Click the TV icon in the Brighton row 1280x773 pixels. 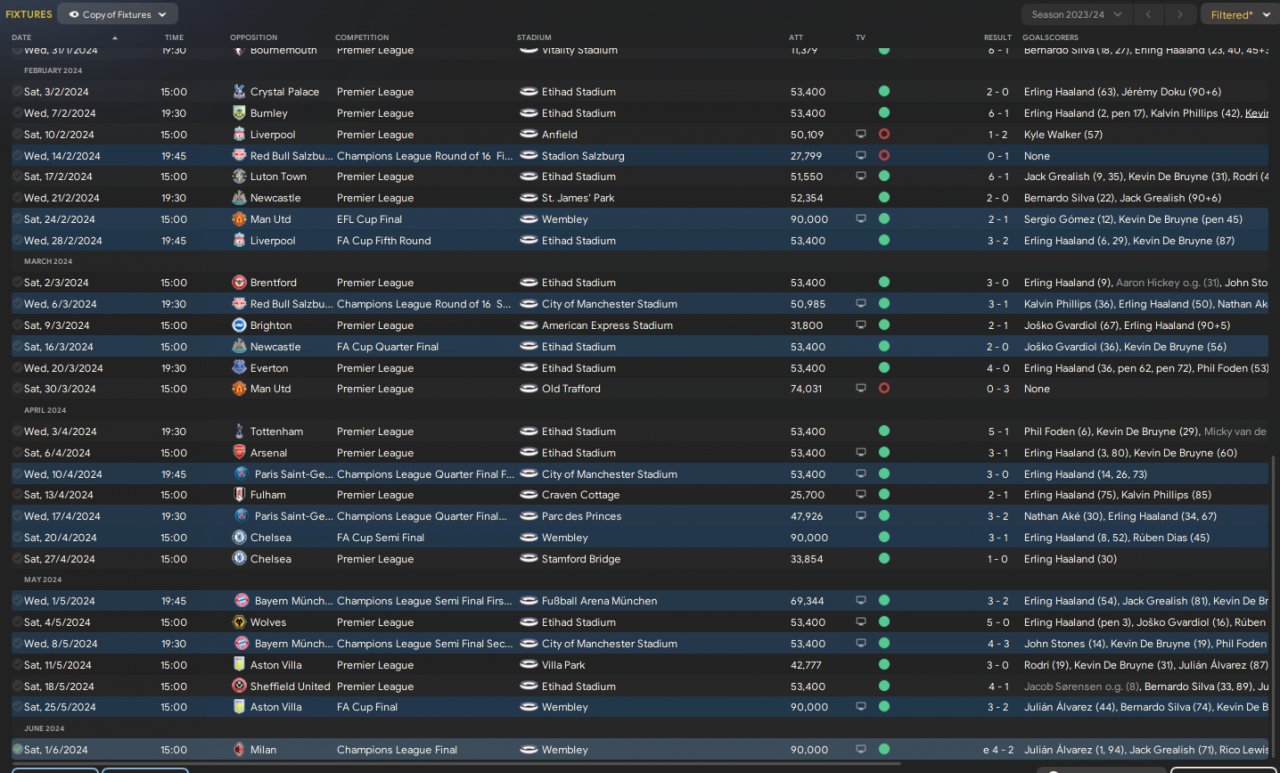[860, 326]
